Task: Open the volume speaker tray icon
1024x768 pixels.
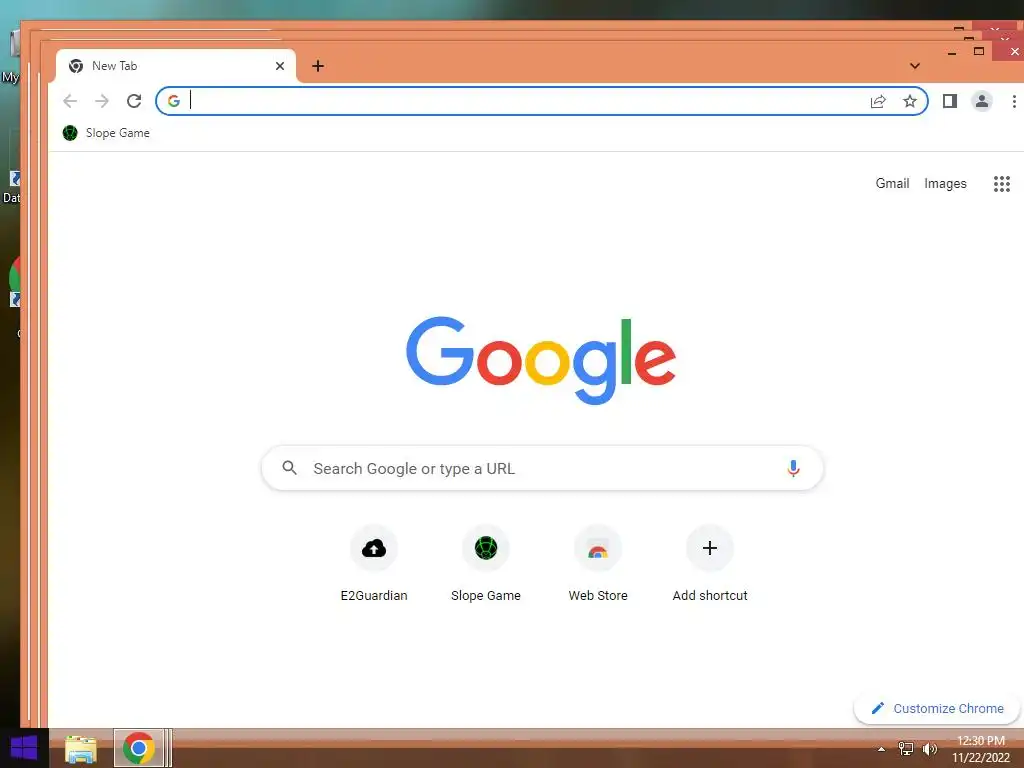Action: click(x=929, y=749)
